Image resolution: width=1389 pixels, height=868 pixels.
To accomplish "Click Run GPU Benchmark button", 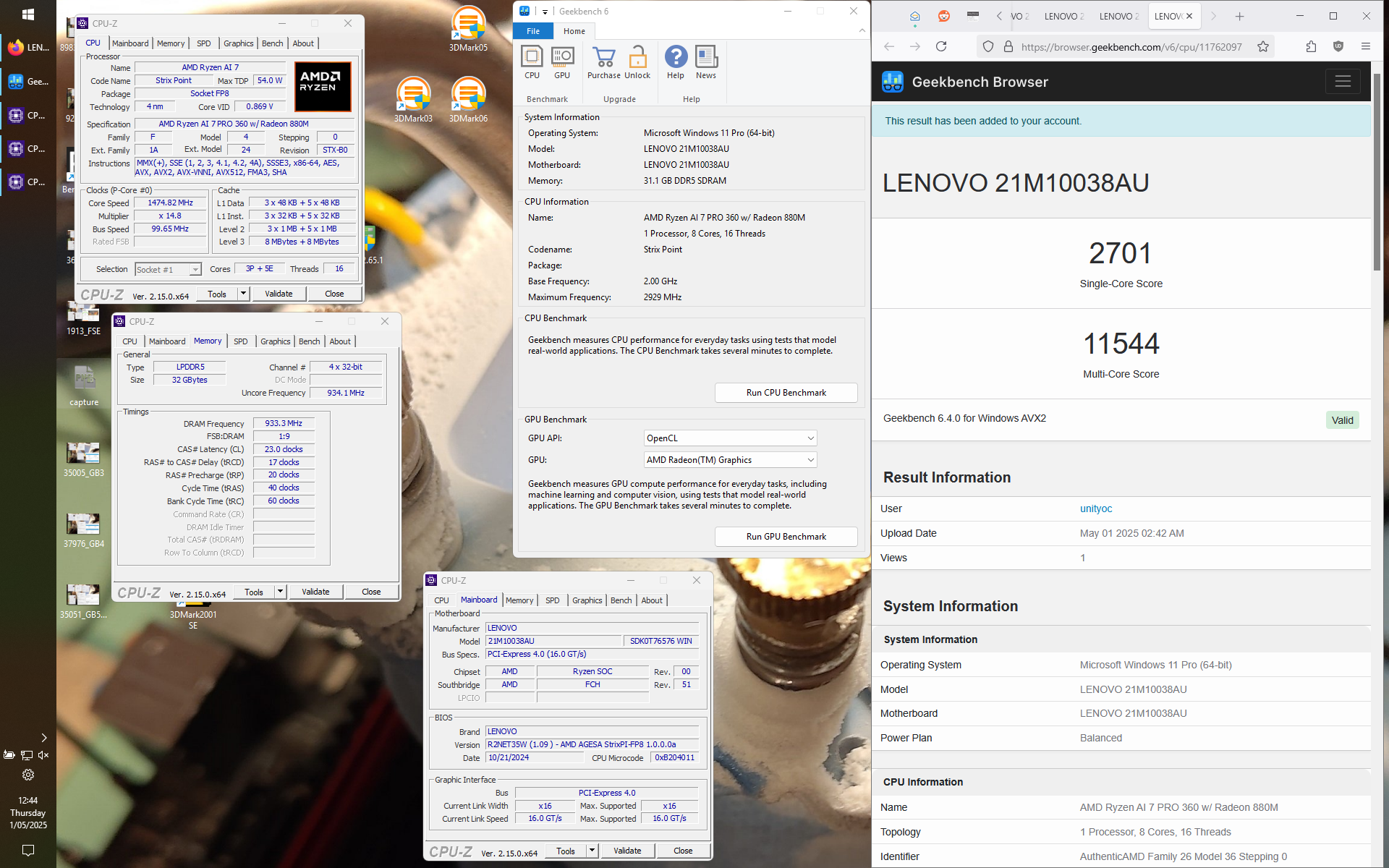I will (786, 537).
